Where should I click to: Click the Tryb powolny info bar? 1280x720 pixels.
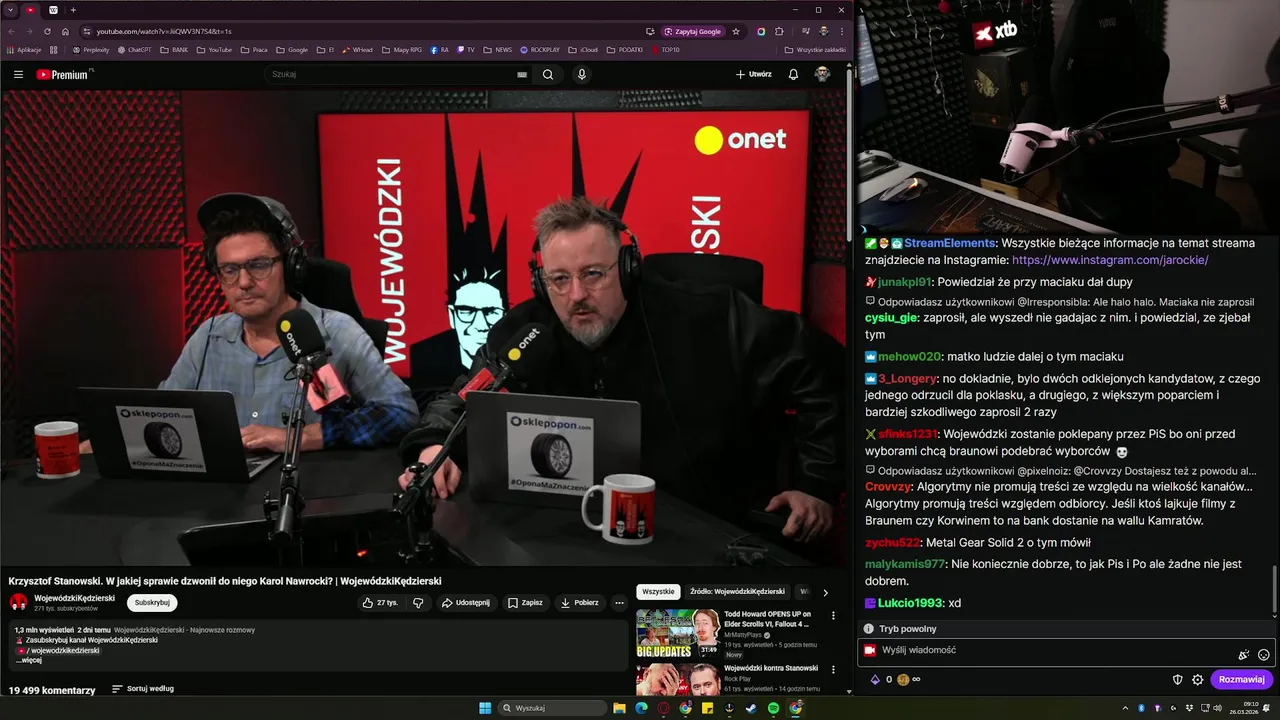click(x=1067, y=629)
